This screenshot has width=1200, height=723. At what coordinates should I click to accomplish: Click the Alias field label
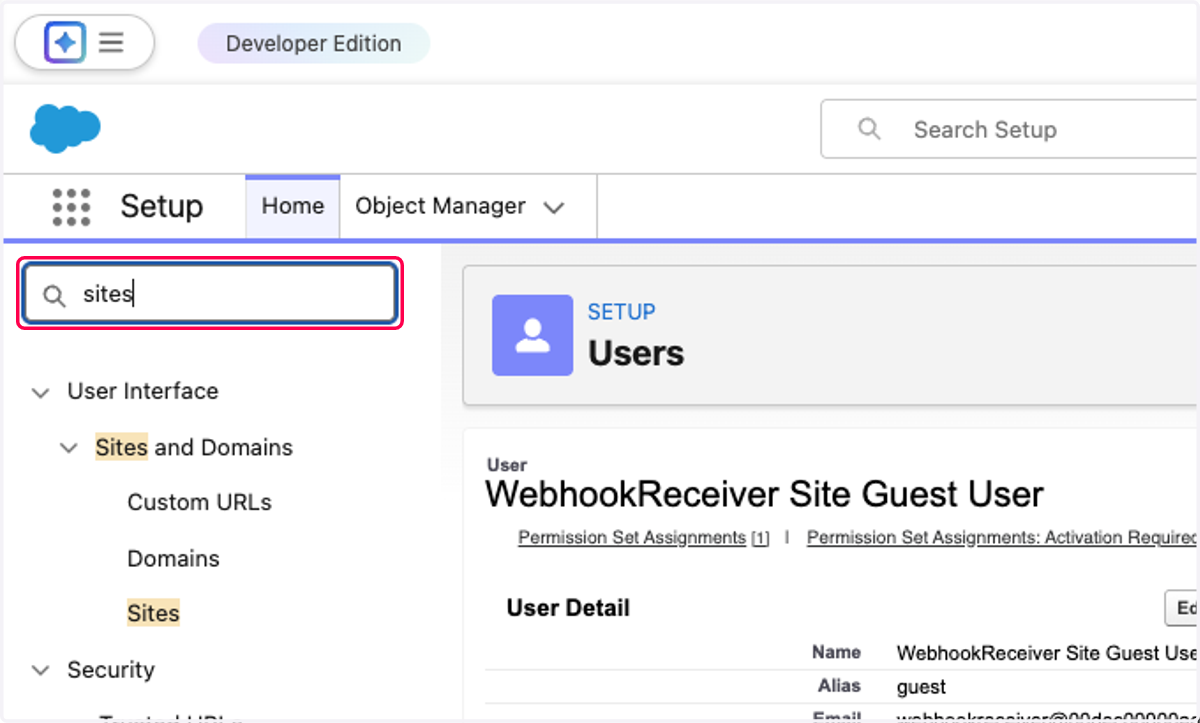839,686
